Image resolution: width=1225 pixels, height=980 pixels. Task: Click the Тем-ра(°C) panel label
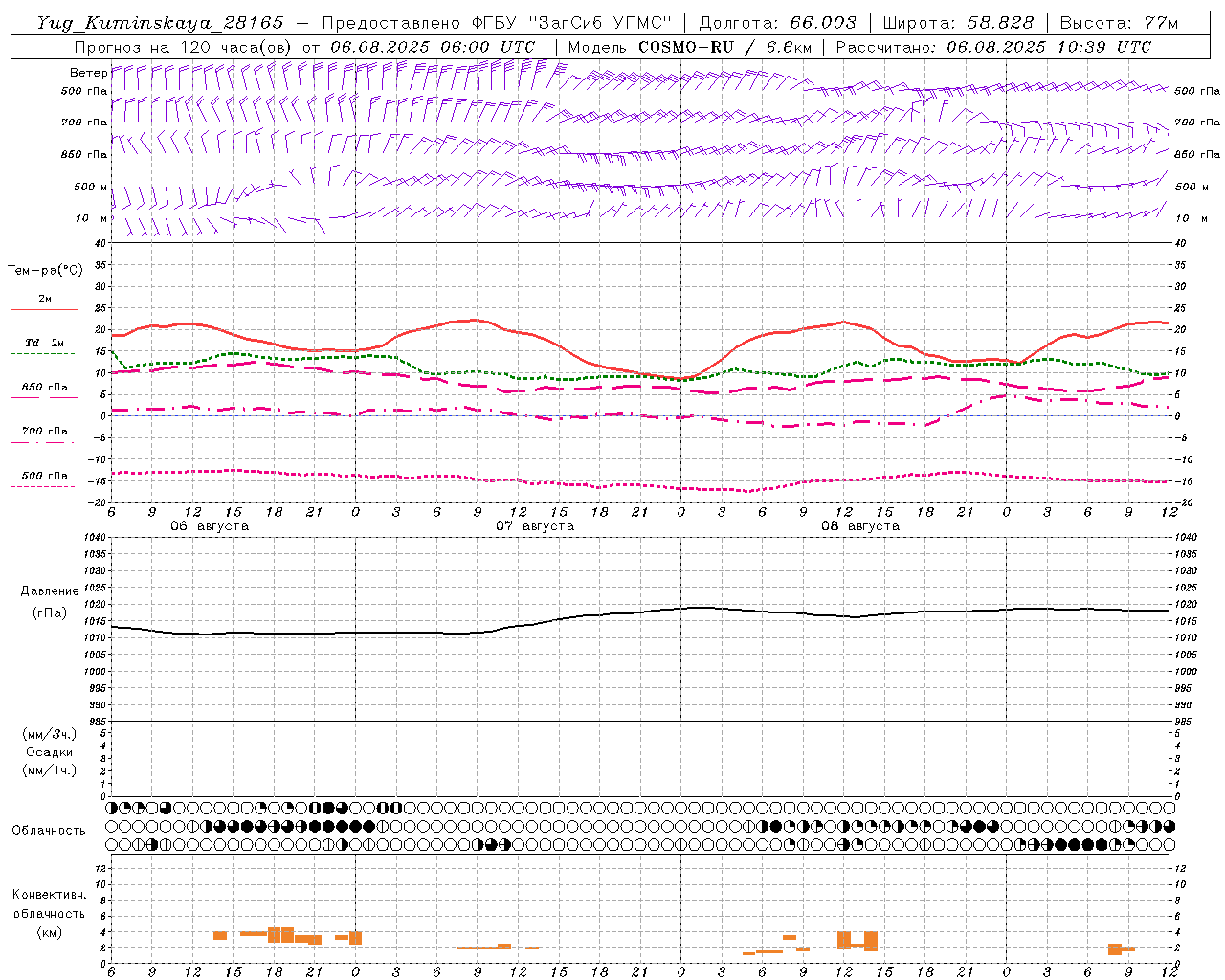(45, 271)
